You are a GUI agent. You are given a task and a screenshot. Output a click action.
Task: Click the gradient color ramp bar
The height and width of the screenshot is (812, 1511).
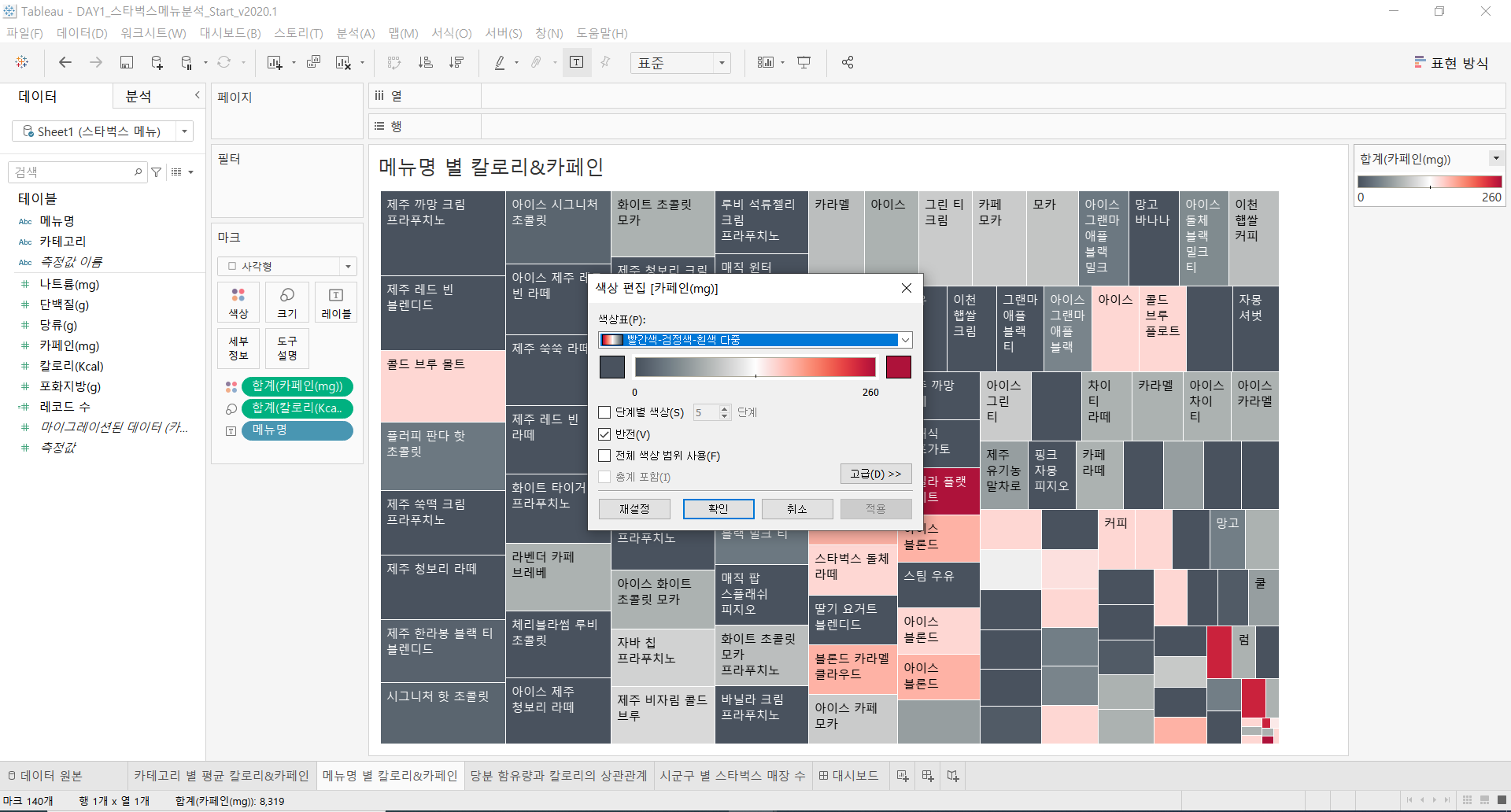tap(755, 367)
